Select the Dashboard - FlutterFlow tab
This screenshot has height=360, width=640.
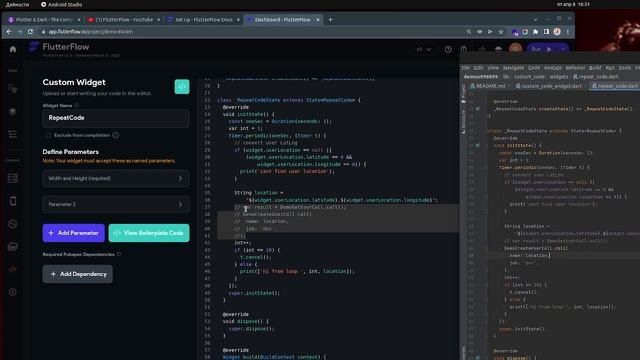283,20
